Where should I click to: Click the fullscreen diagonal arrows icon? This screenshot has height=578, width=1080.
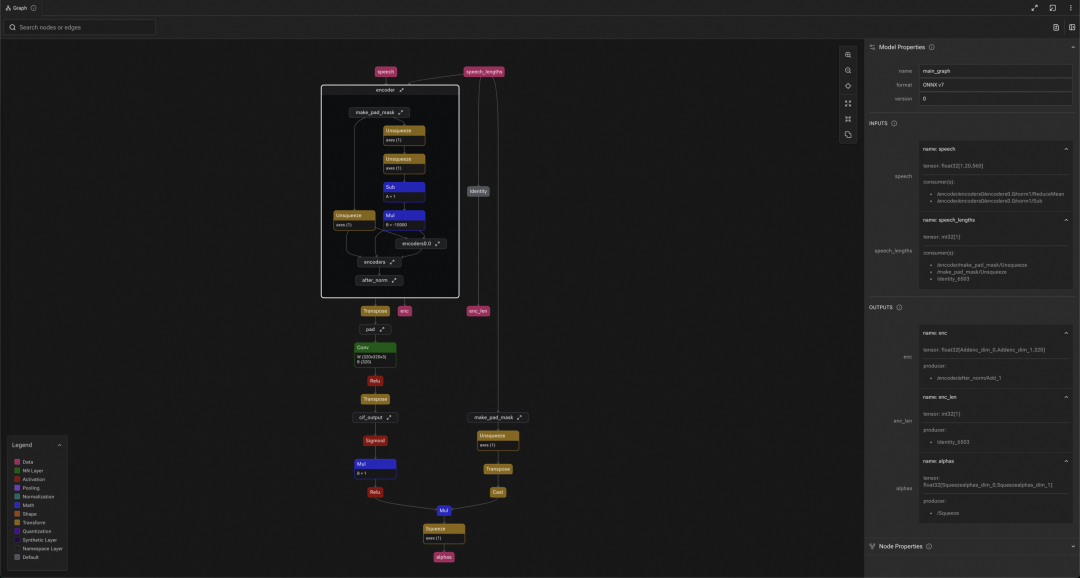pyautogui.click(x=1035, y=8)
